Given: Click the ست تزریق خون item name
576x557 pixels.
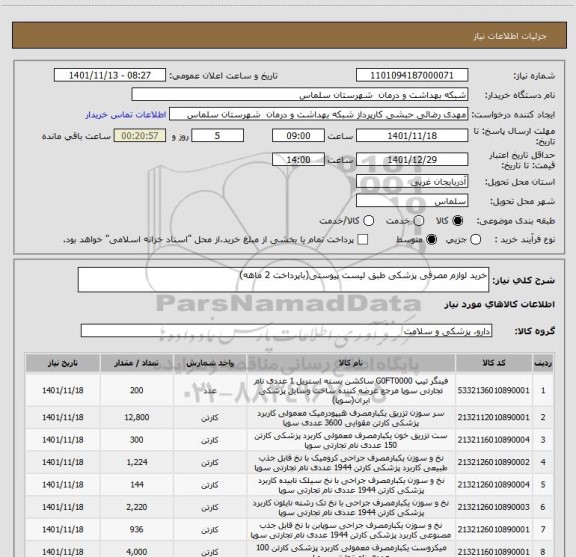Looking at the screenshot, I should pos(351,440).
